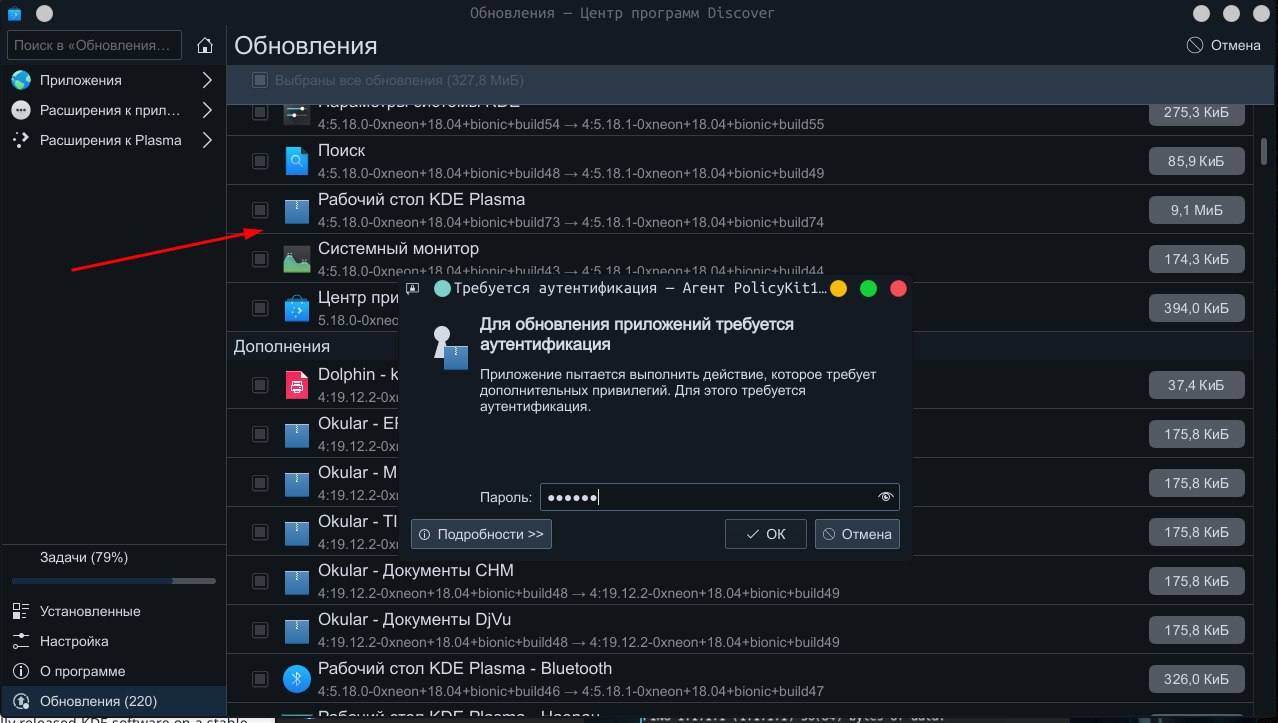Click the Plasma add-ons icon in sidebar
This screenshot has width=1278, height=723.
point(20,140)
